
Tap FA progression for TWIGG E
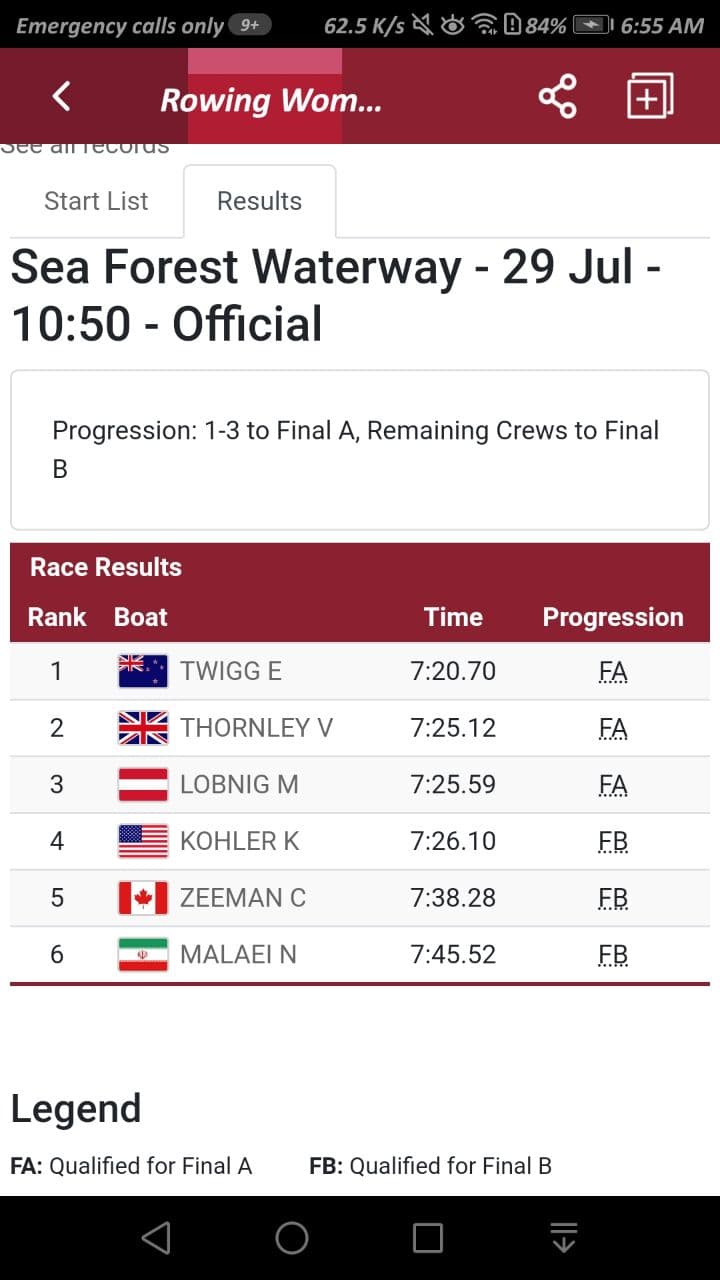(613, 671)
